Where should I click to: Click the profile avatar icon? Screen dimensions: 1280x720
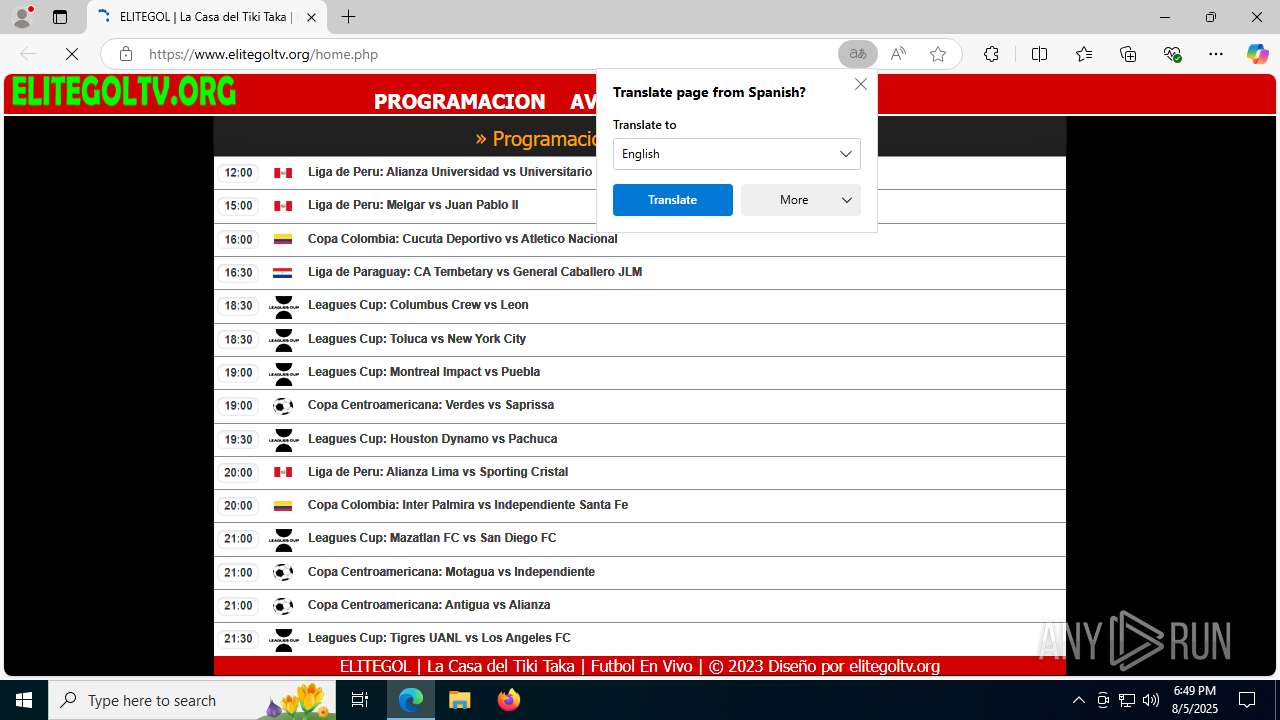coord(22,17)
